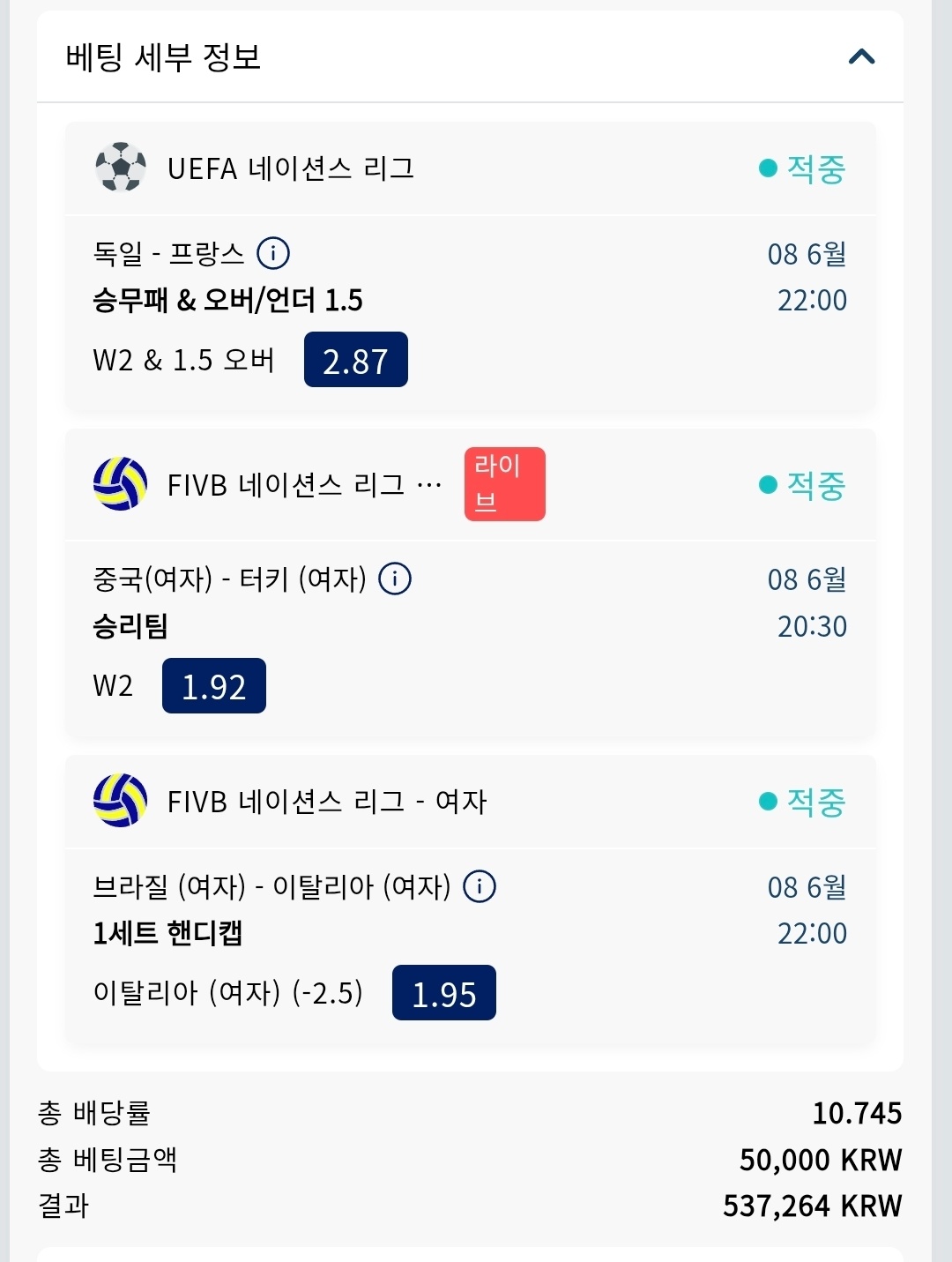Tap the red 라이브 badge
This screenshot has width=952, height=1262.
[504, 484]
